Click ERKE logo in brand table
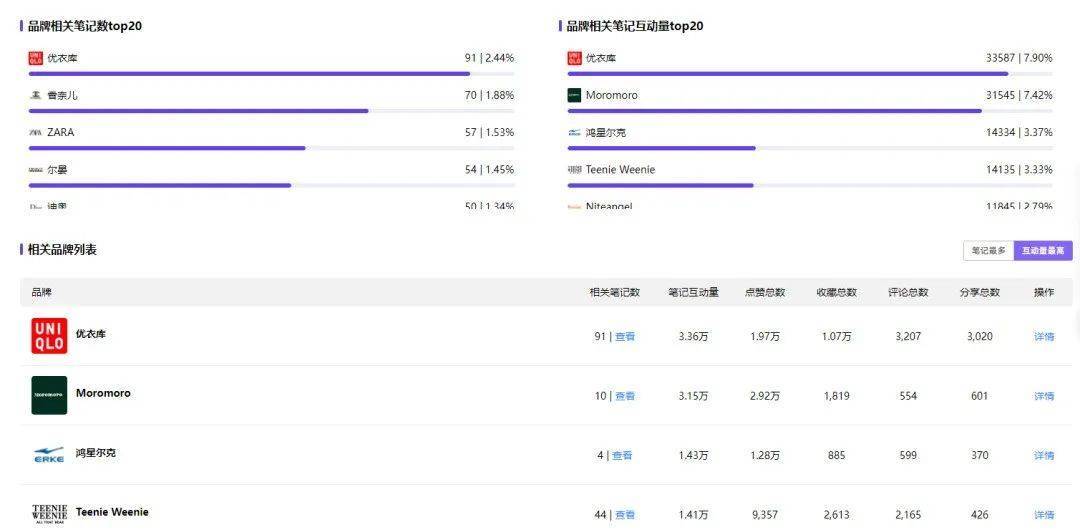This screenshot has height=531, width=1080. click(x=49, y=455)
